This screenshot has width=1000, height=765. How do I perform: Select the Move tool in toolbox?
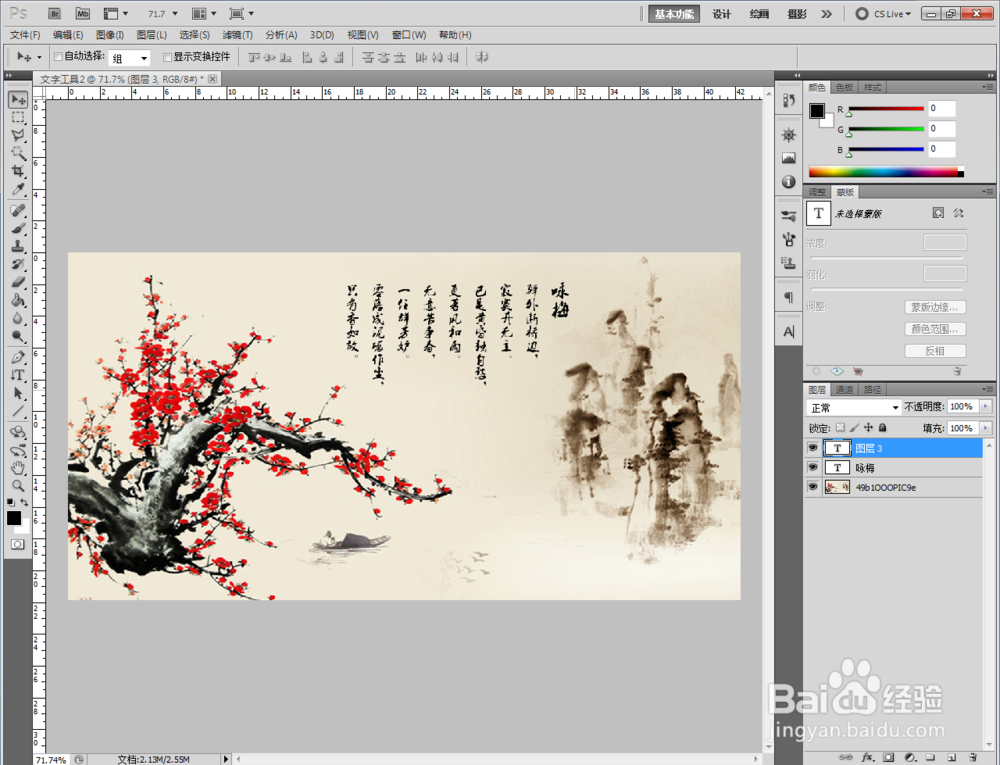click(18, 99)
